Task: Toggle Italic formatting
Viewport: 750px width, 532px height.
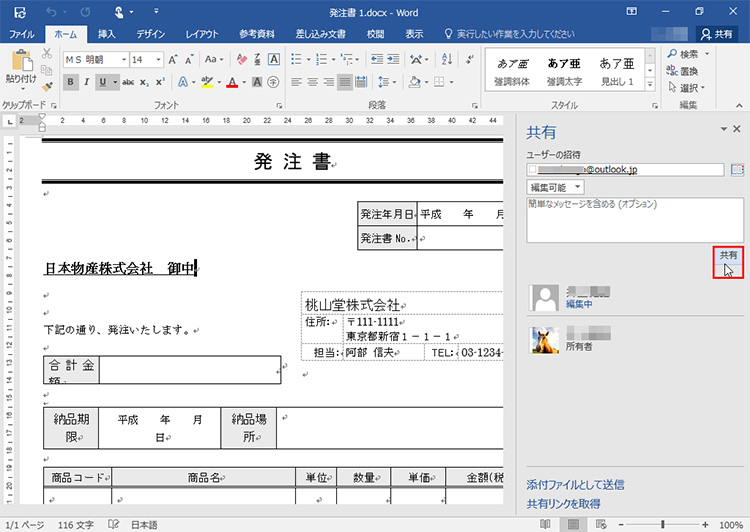Action: (86, 82)
